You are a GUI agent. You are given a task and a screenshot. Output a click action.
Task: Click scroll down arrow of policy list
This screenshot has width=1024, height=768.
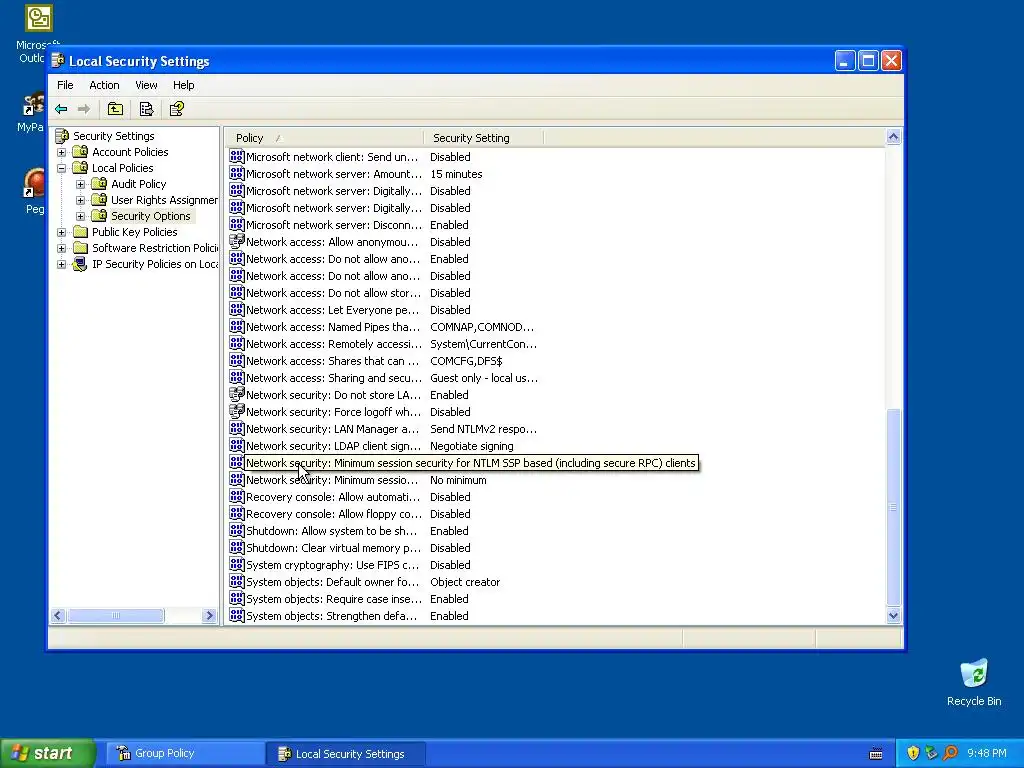(x=893, y=615)
